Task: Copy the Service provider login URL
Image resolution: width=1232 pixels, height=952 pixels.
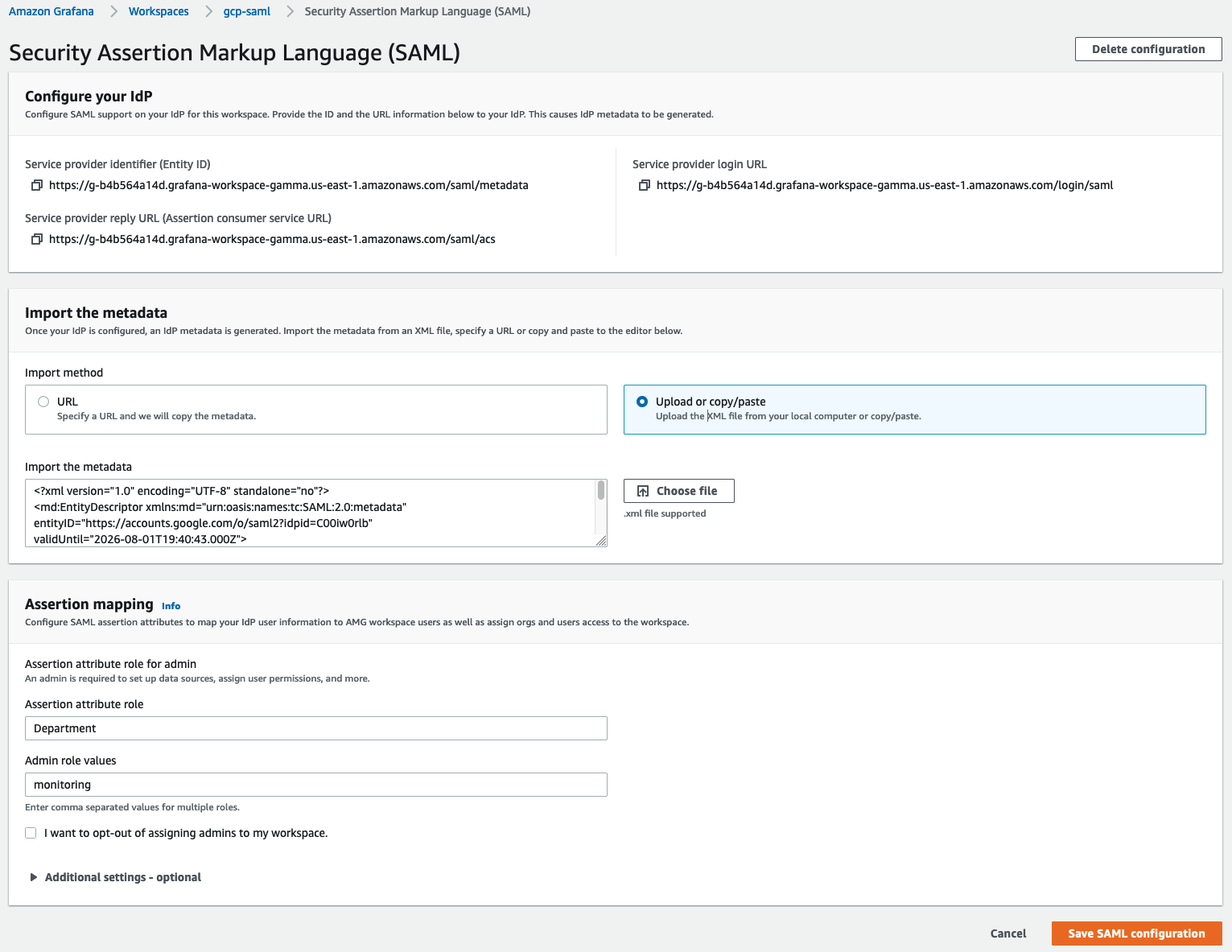Action: pos(644,185)
